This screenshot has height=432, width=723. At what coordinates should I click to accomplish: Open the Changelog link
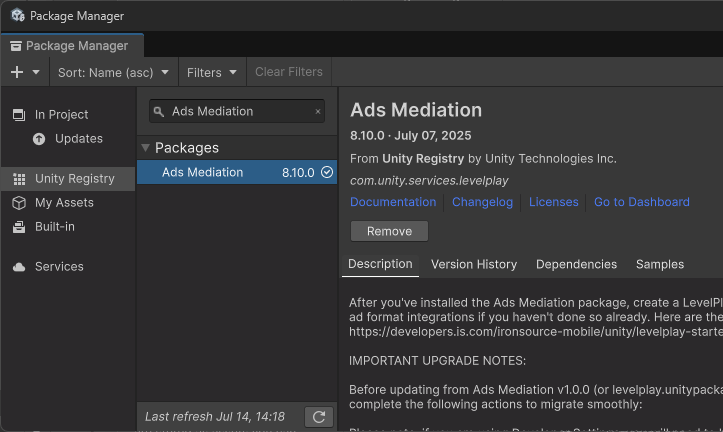[x=482, y=202]
